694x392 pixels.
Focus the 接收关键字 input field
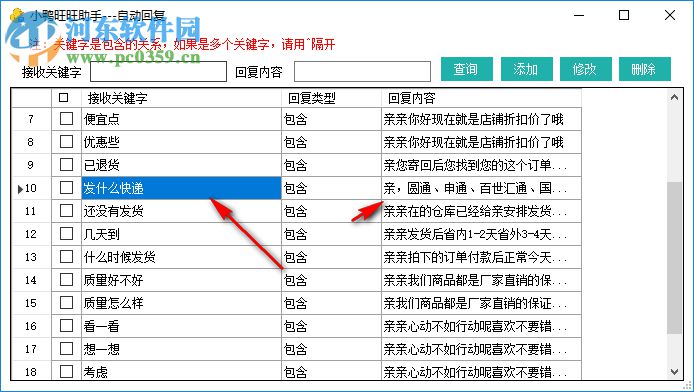pyautogui.click(x=158, y=72)
